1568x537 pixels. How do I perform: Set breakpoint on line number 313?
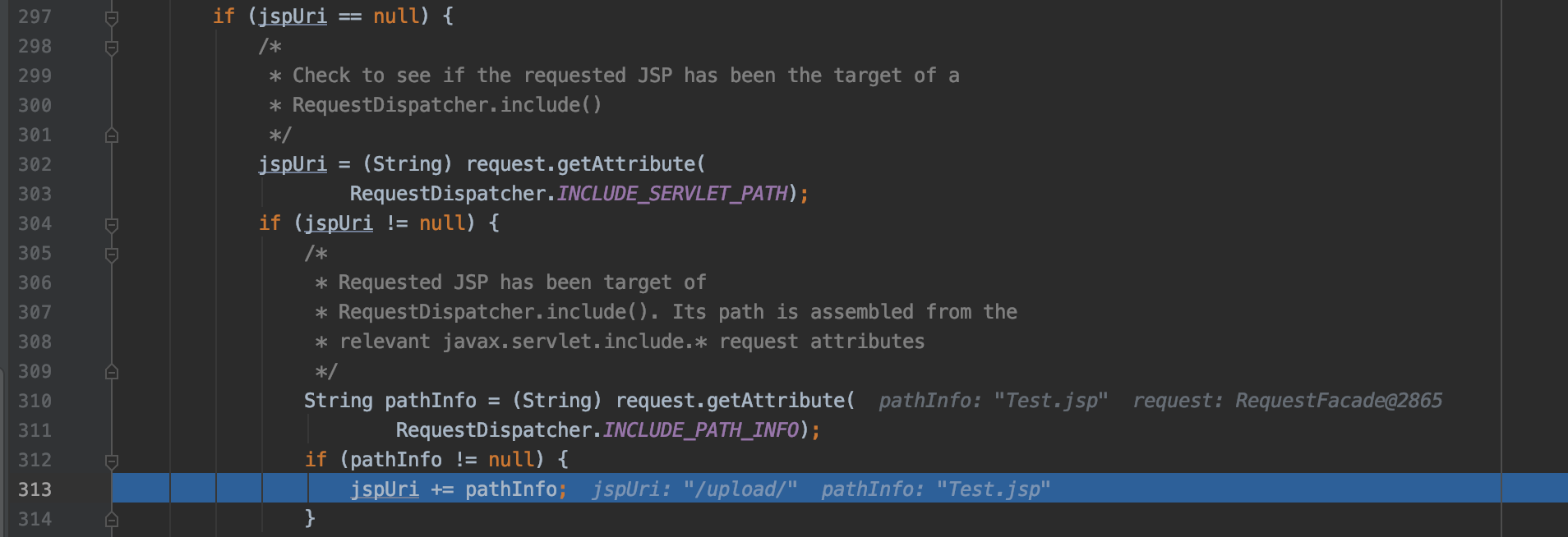(x=35, y=489)
